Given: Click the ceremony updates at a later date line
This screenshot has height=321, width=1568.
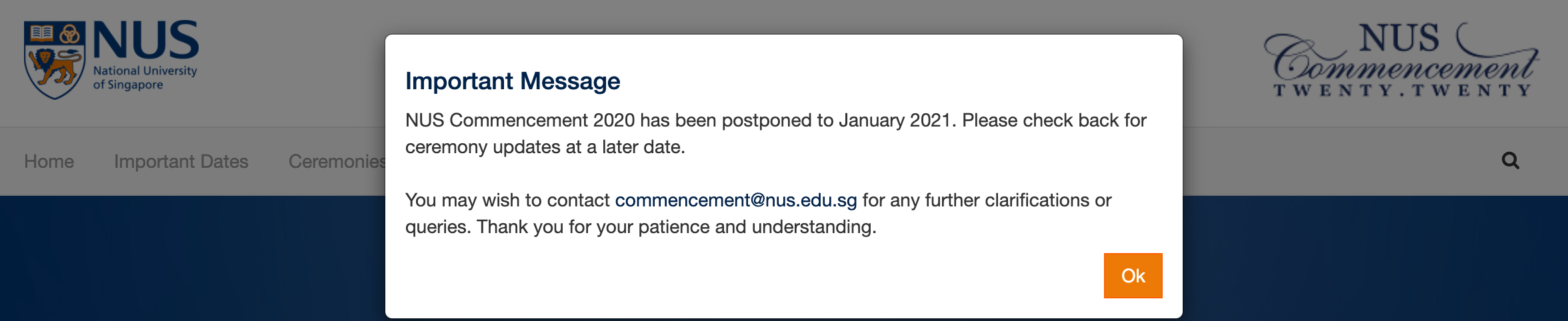Looking at the screenshot, I should coord(545,147).
